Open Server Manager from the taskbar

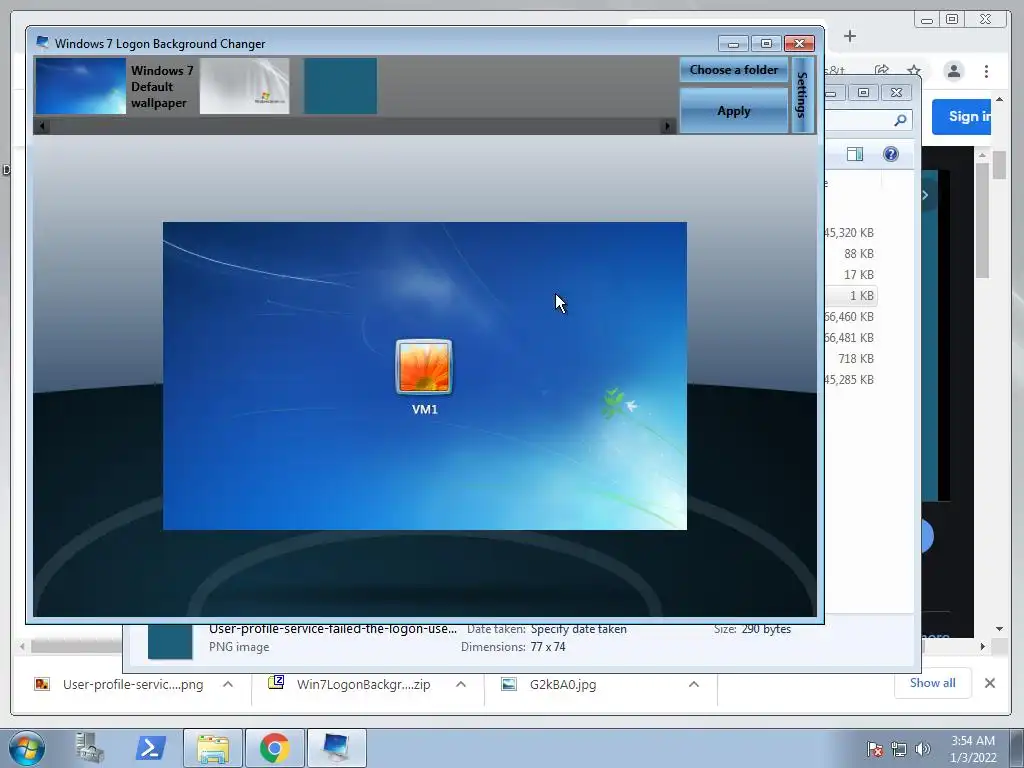[89, 748]
